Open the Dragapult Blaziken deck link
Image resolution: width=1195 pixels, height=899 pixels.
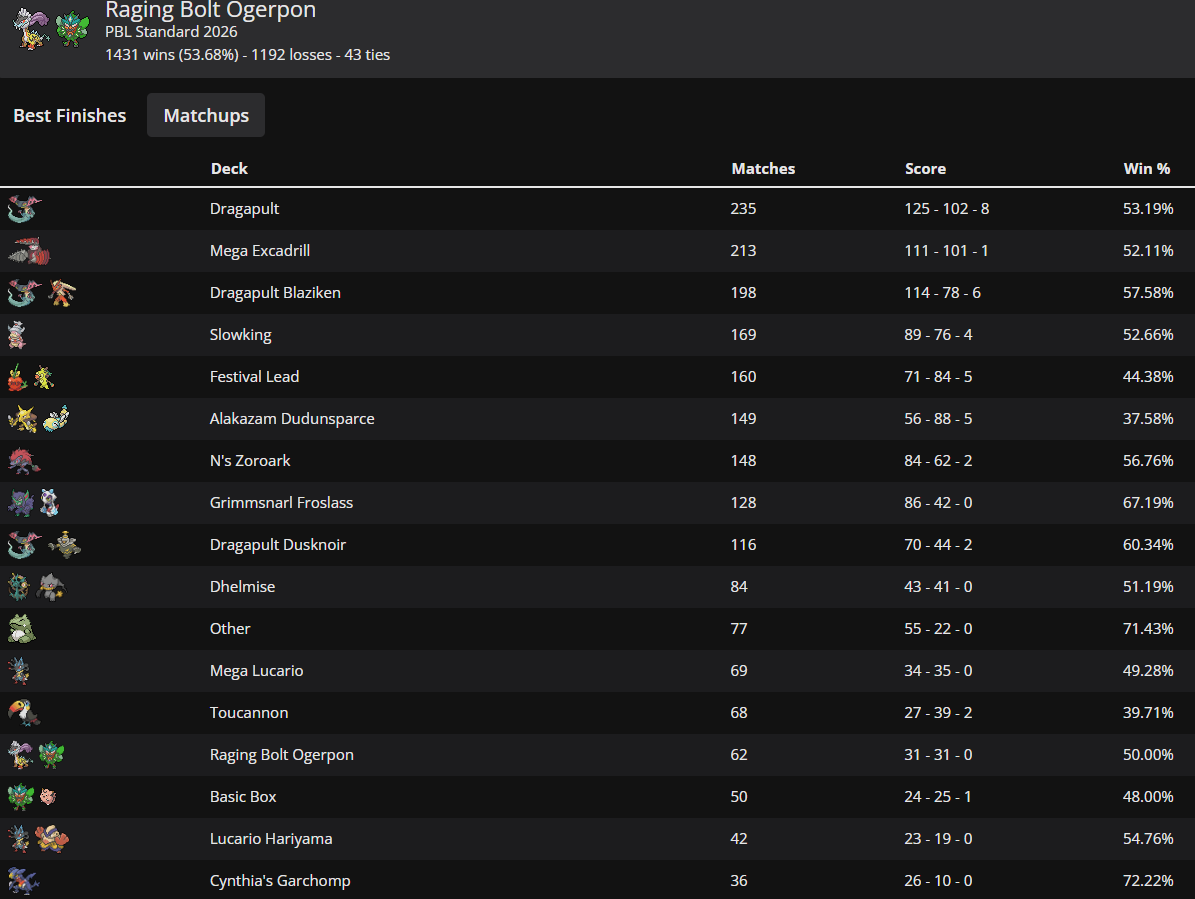(x=275, y=293)
